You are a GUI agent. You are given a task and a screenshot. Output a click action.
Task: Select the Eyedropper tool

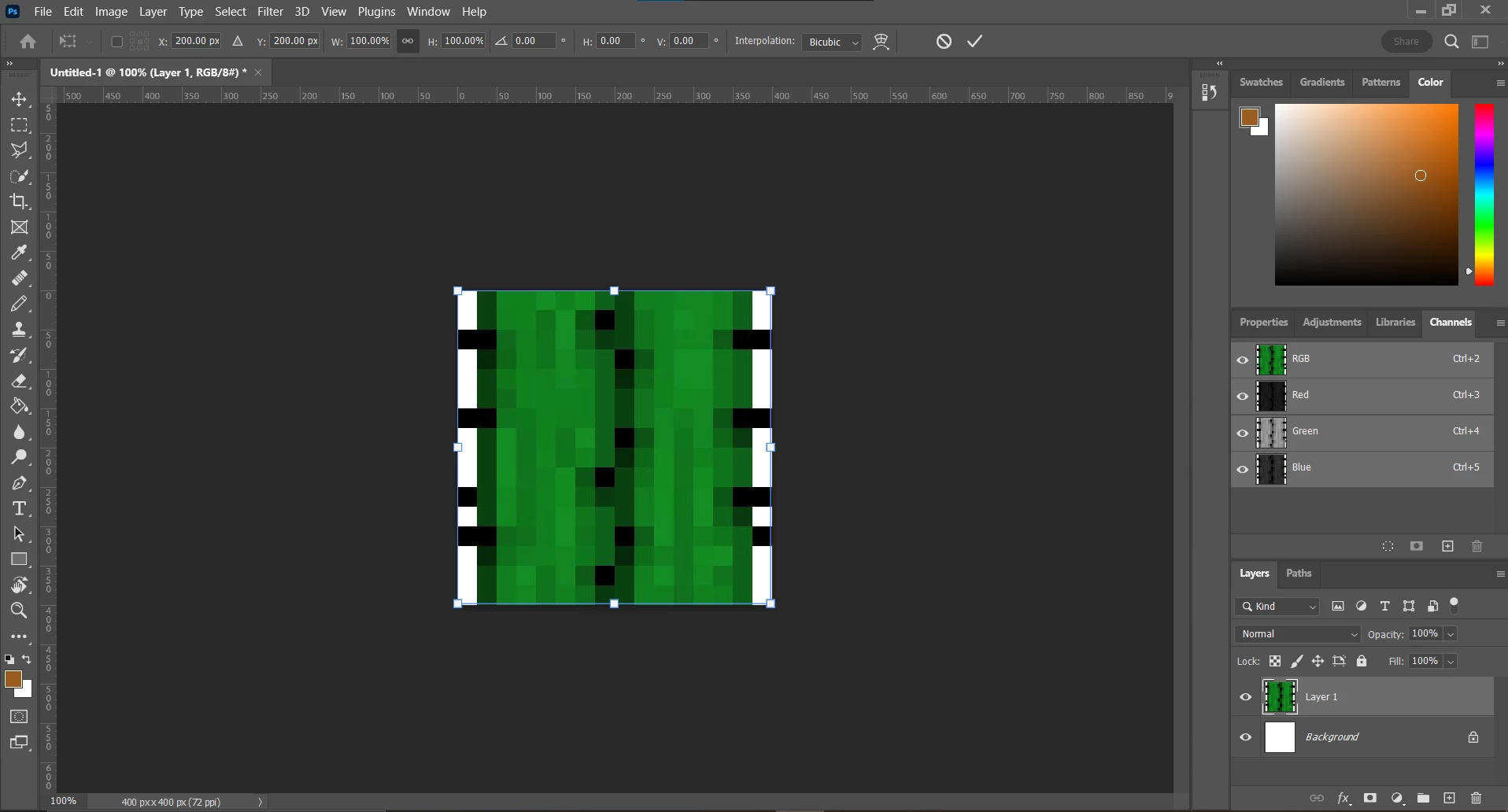(x=20, y=253)
